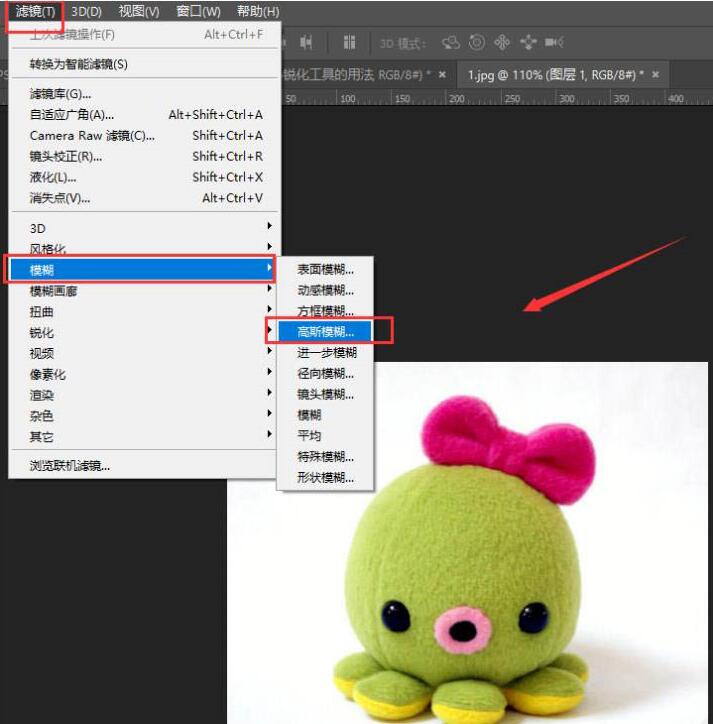Select 消失点(V)... filter
The height and width of the screenshot is (724, 713).
(x=144, y=198)
